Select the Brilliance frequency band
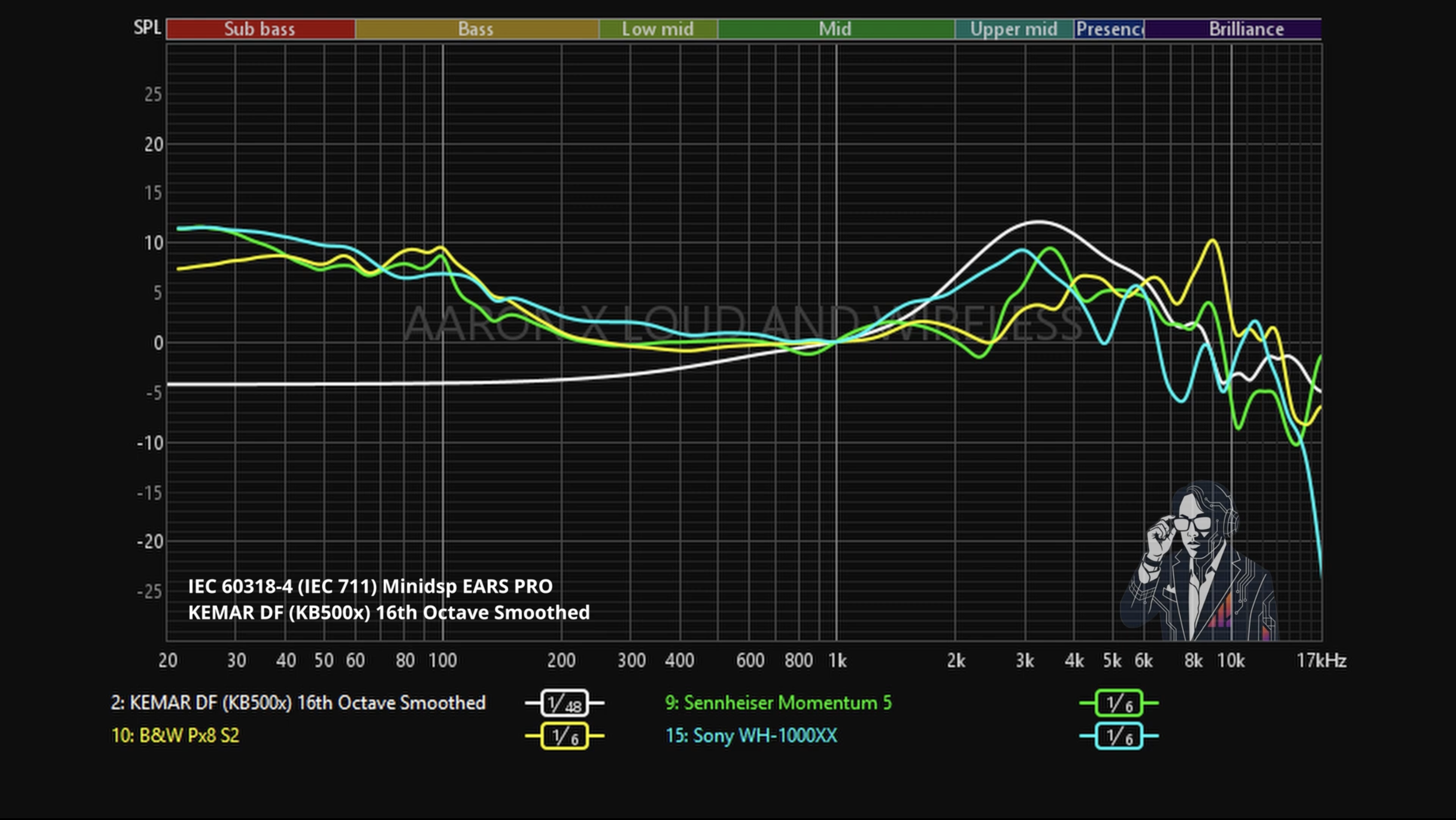The width and height of the screenshot is (1456, 820). pyautogui.click(x=1233, y=29)
